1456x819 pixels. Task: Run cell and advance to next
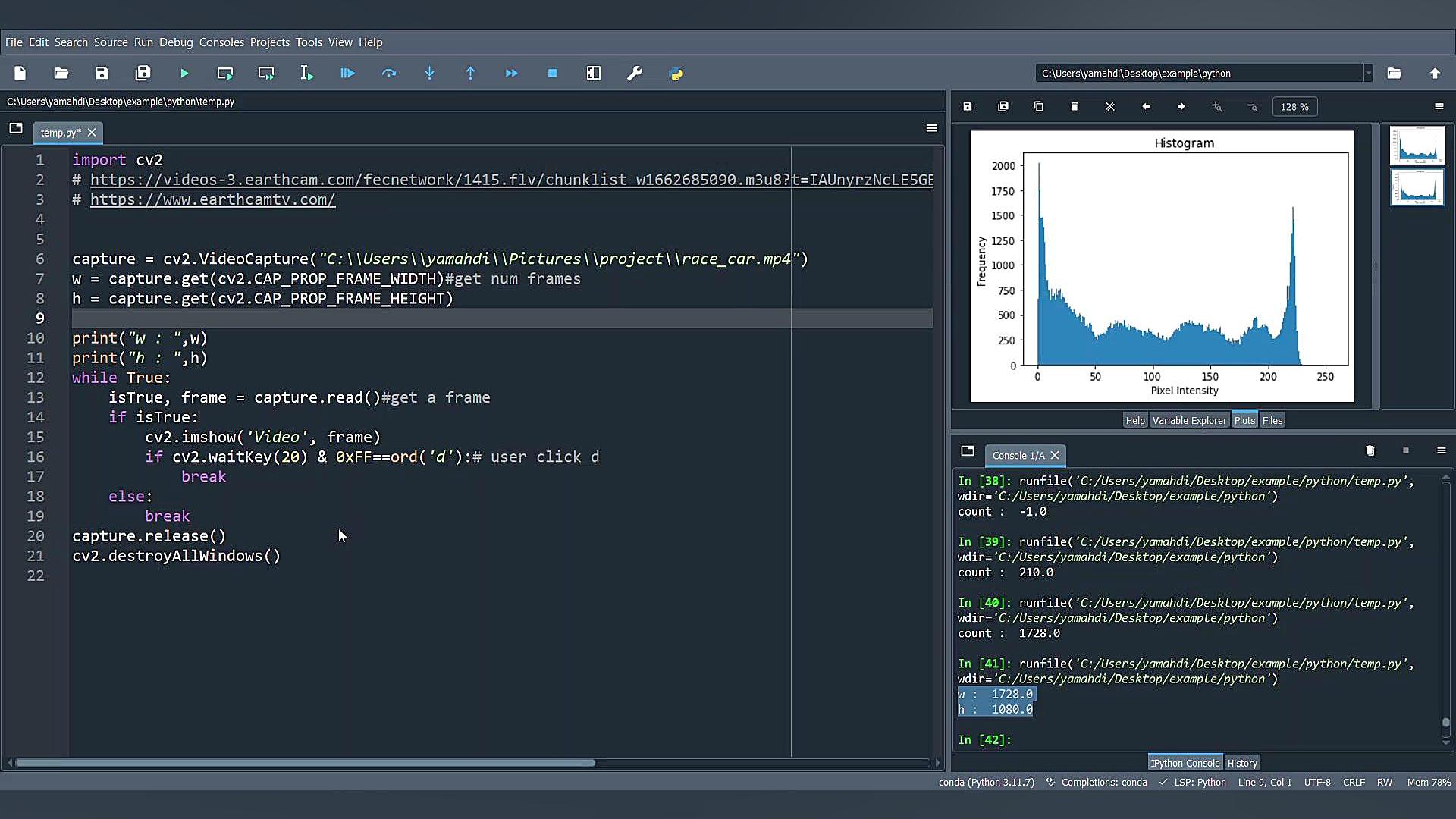(266, 74)
